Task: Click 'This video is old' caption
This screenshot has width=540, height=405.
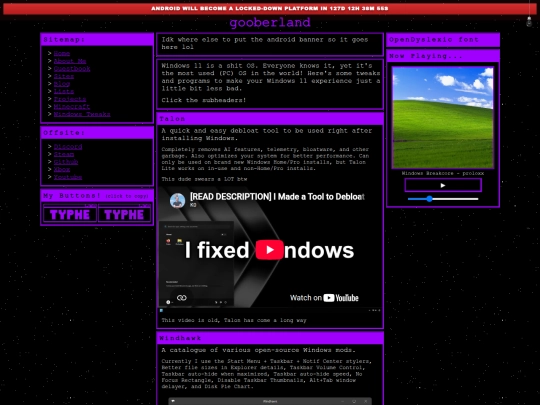Action: 234,320
